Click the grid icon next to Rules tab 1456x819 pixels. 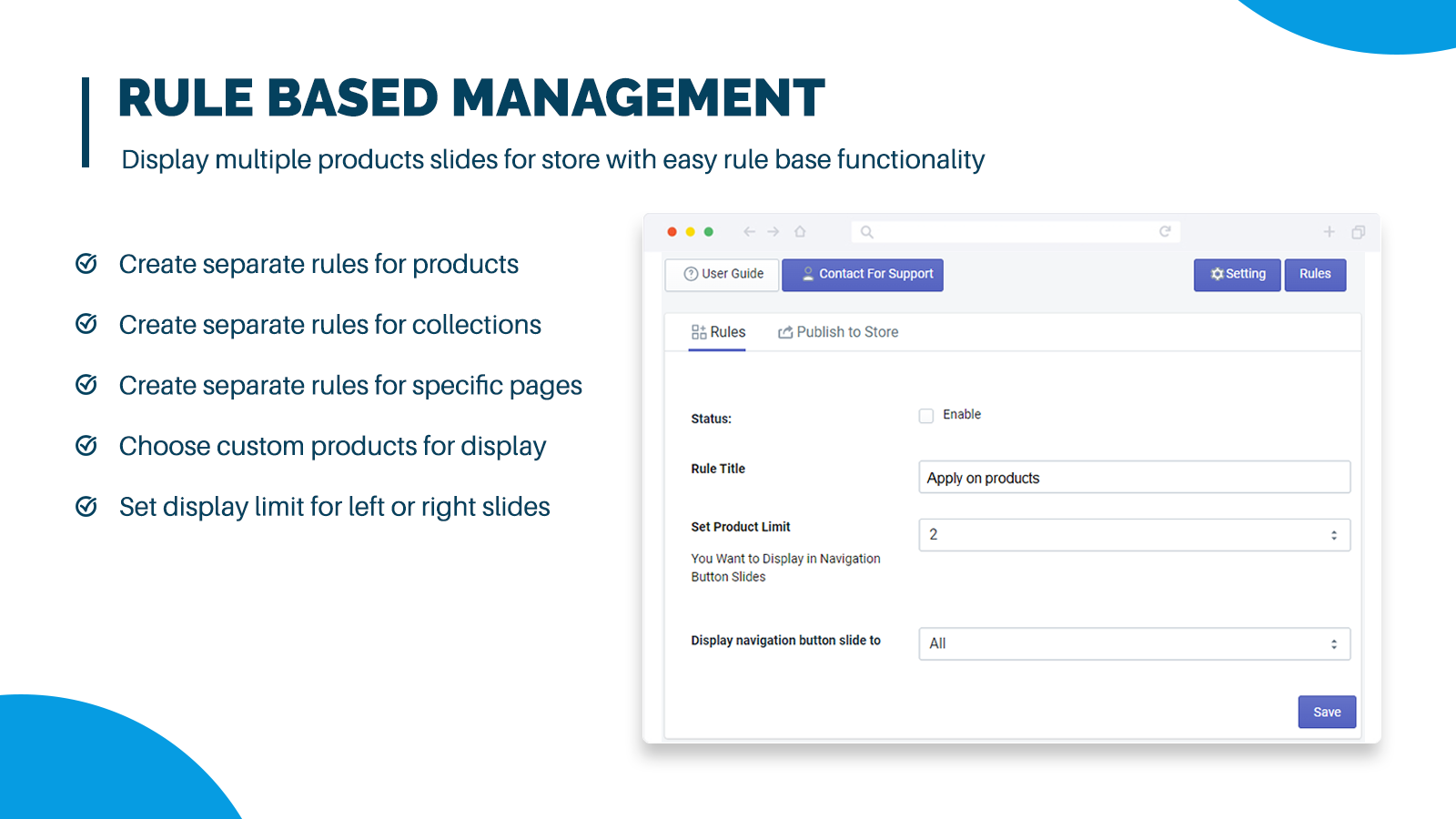tap(697, 331)
